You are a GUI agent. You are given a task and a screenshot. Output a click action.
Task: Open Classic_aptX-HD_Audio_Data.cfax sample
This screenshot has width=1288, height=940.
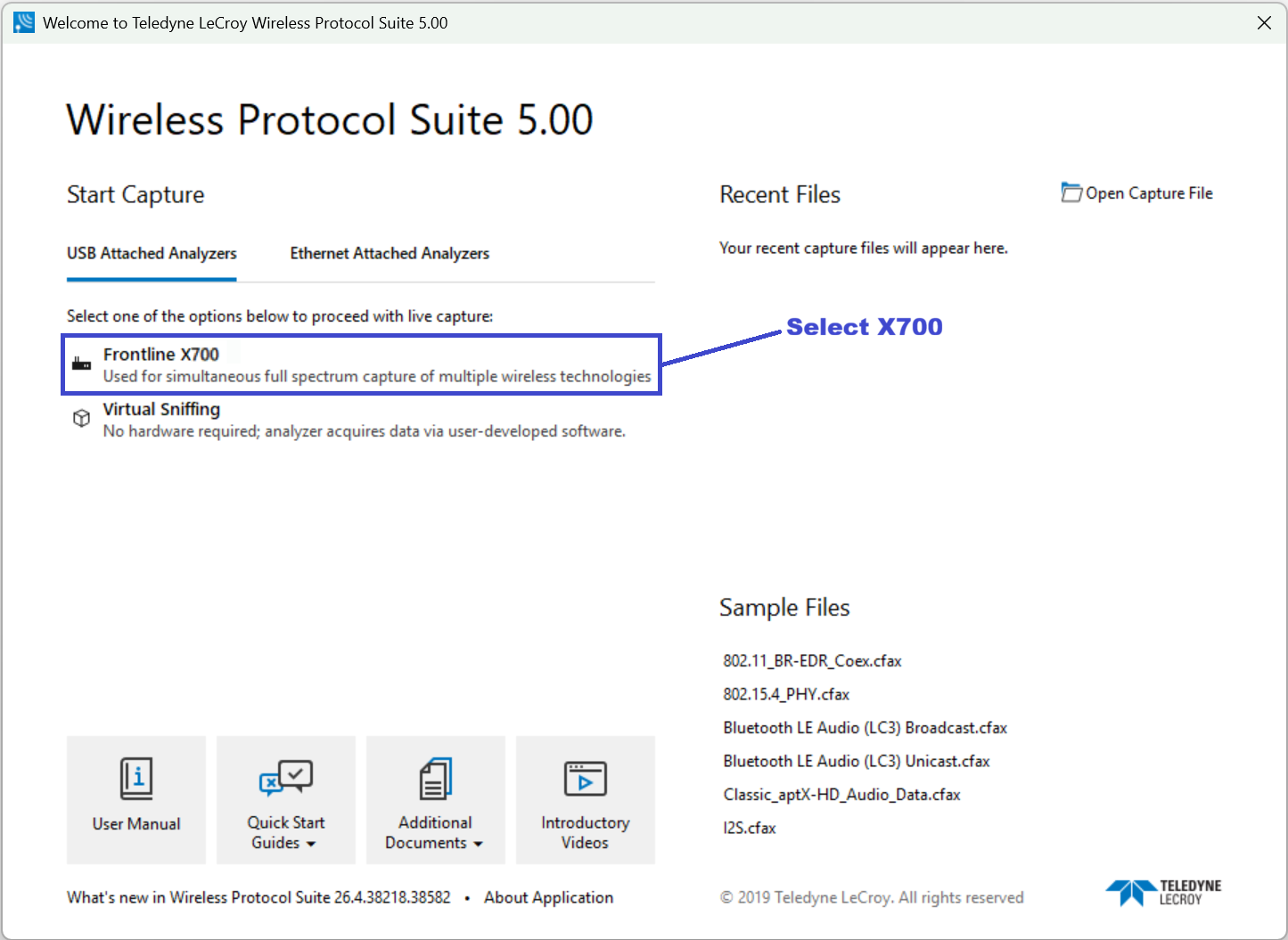[841, 795]
